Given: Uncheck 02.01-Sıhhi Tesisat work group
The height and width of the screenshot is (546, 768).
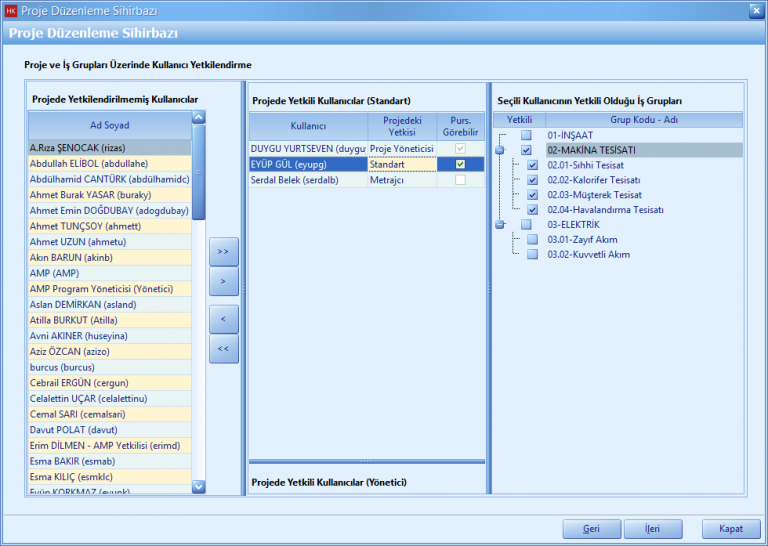Looking at the screenshot, I should (x=533, y=165).
